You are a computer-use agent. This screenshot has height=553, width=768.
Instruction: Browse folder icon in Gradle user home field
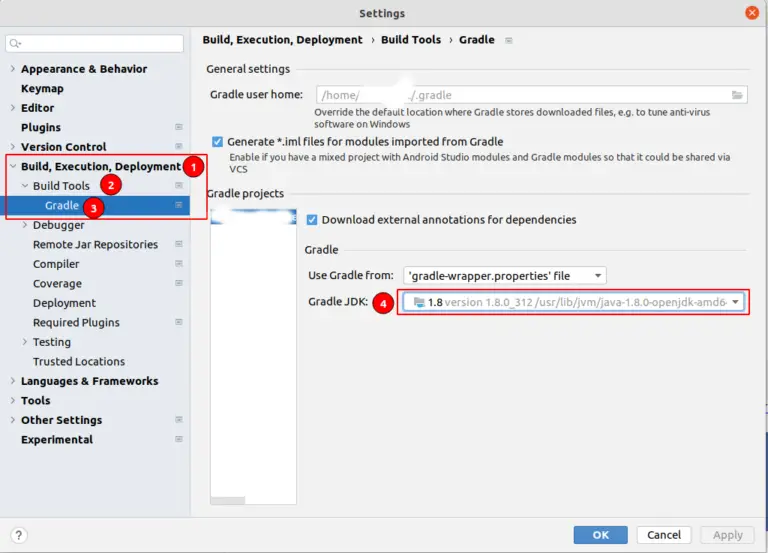click(737, 95)
